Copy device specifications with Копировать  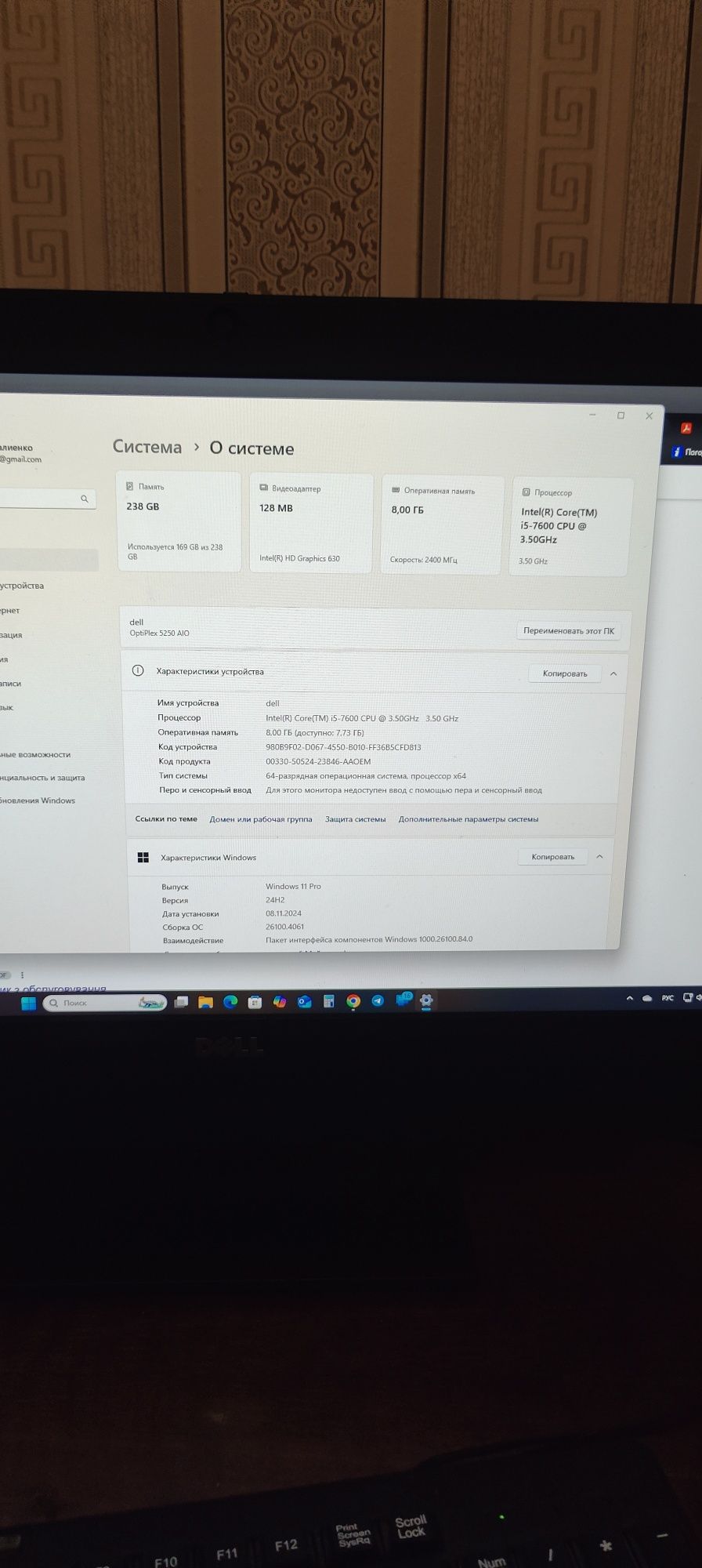click(564, 673)
